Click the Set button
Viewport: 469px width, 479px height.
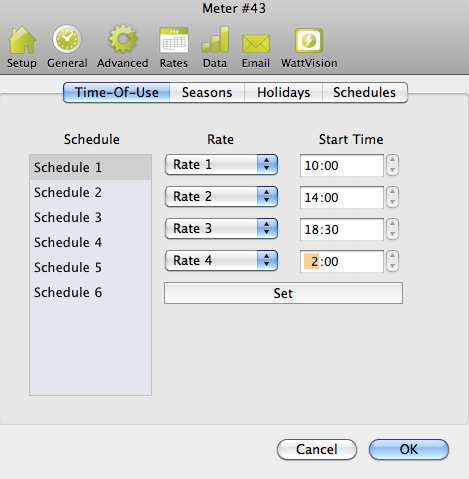tap(283, 293)
